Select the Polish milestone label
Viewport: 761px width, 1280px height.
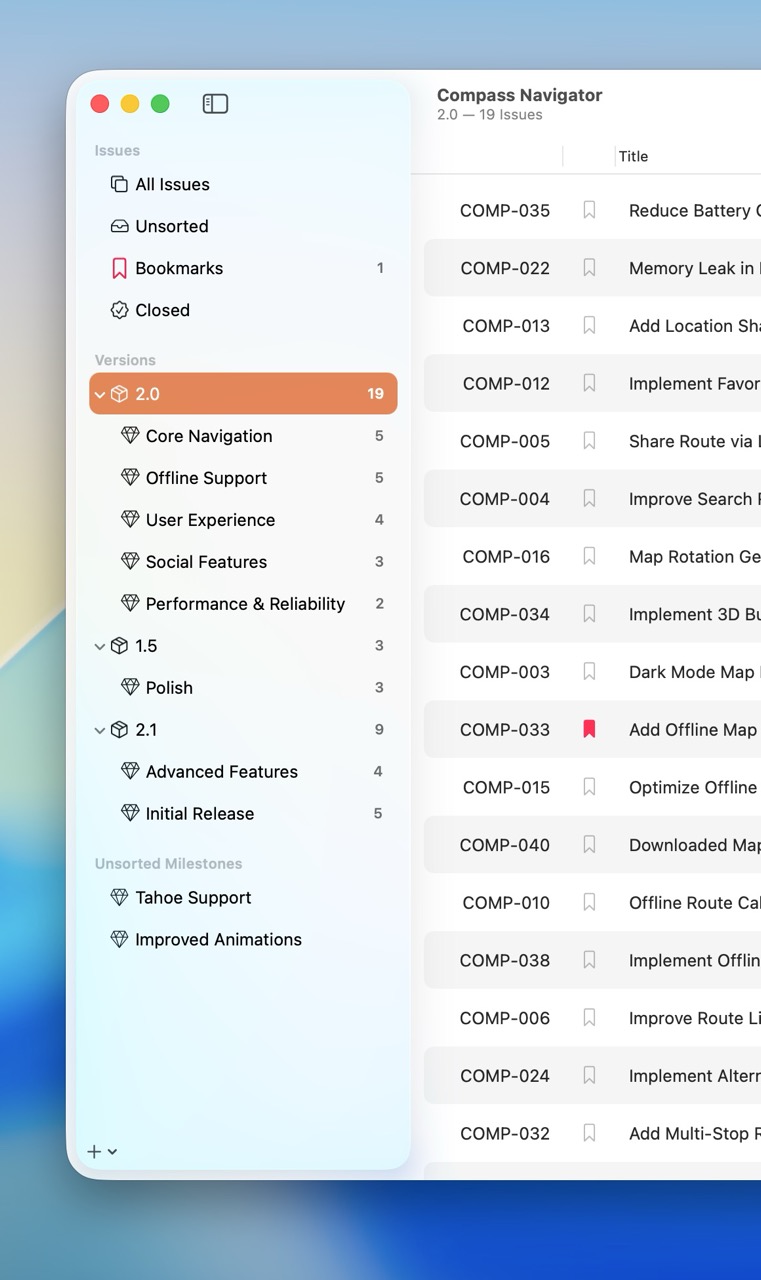point(169,688)
